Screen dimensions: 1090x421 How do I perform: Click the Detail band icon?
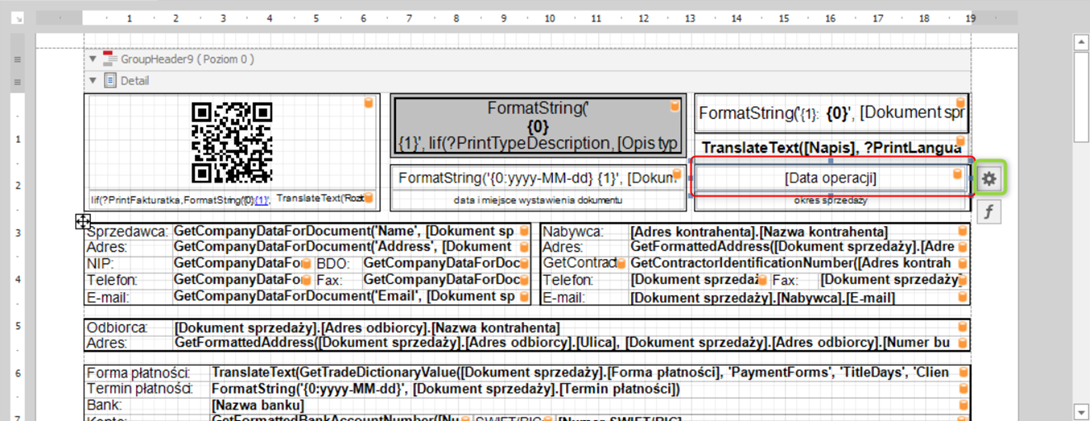110,81
